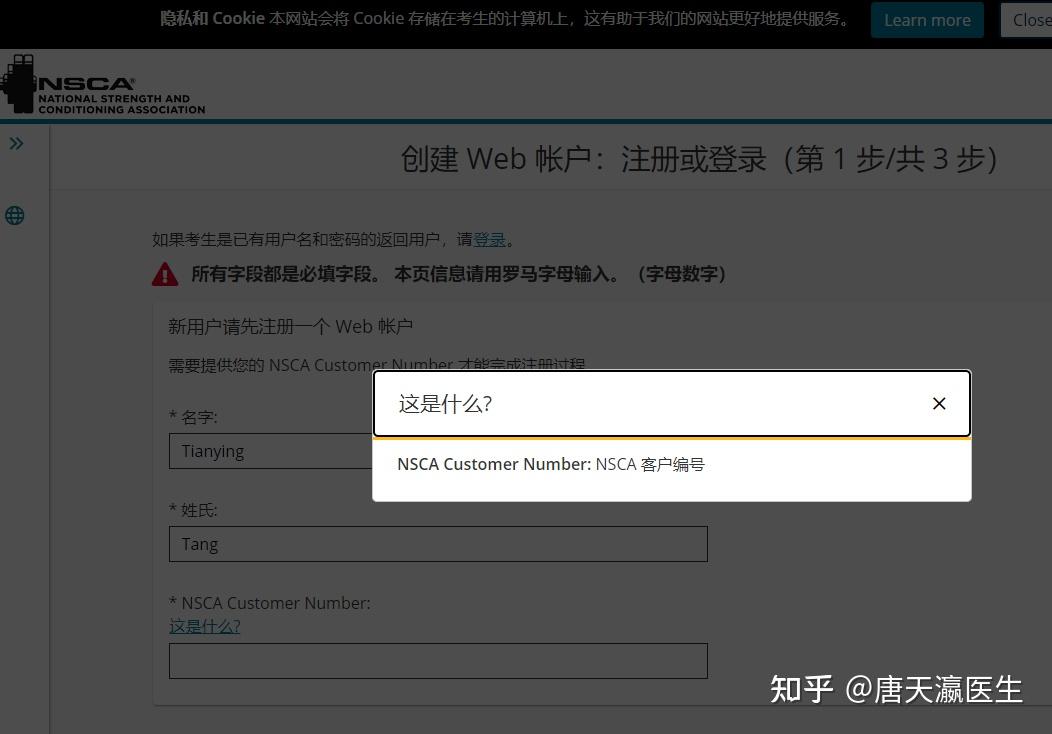Focus the 姓氏 field containing Tang
Viewport: 1052px width, 734px height.
coord(438,543)
